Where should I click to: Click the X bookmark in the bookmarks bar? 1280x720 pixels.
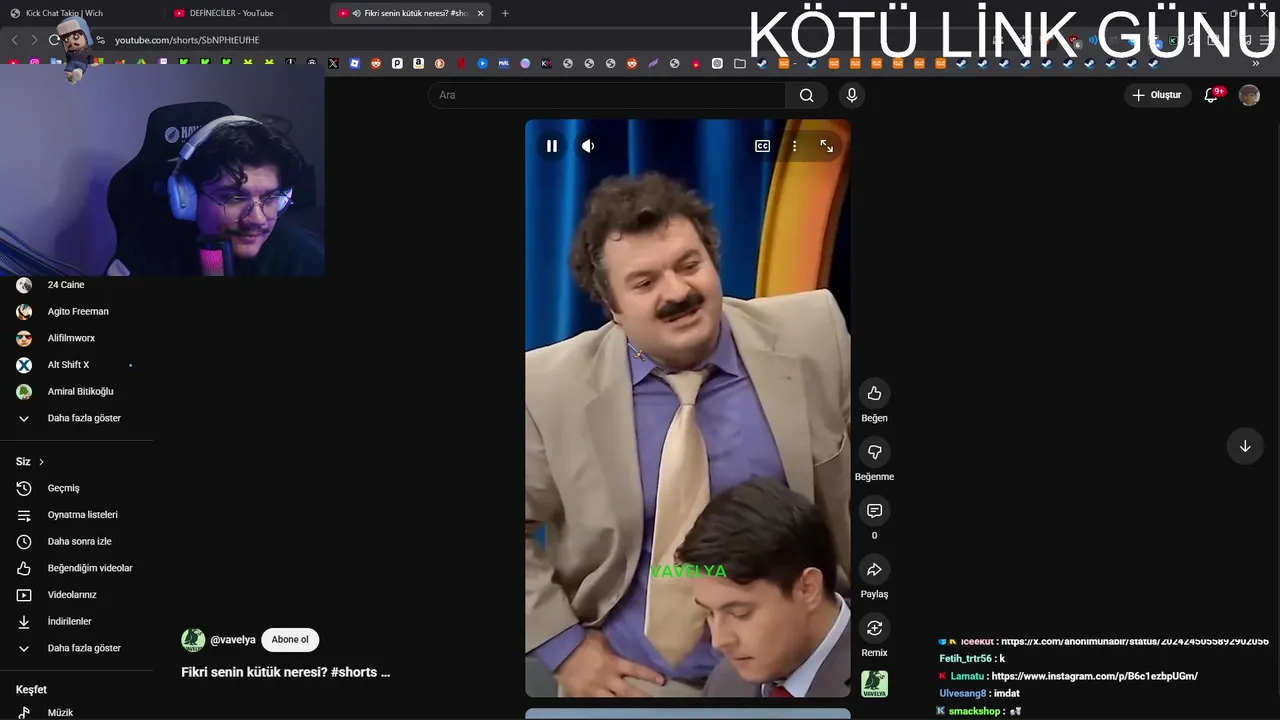(x=333, y=63)
